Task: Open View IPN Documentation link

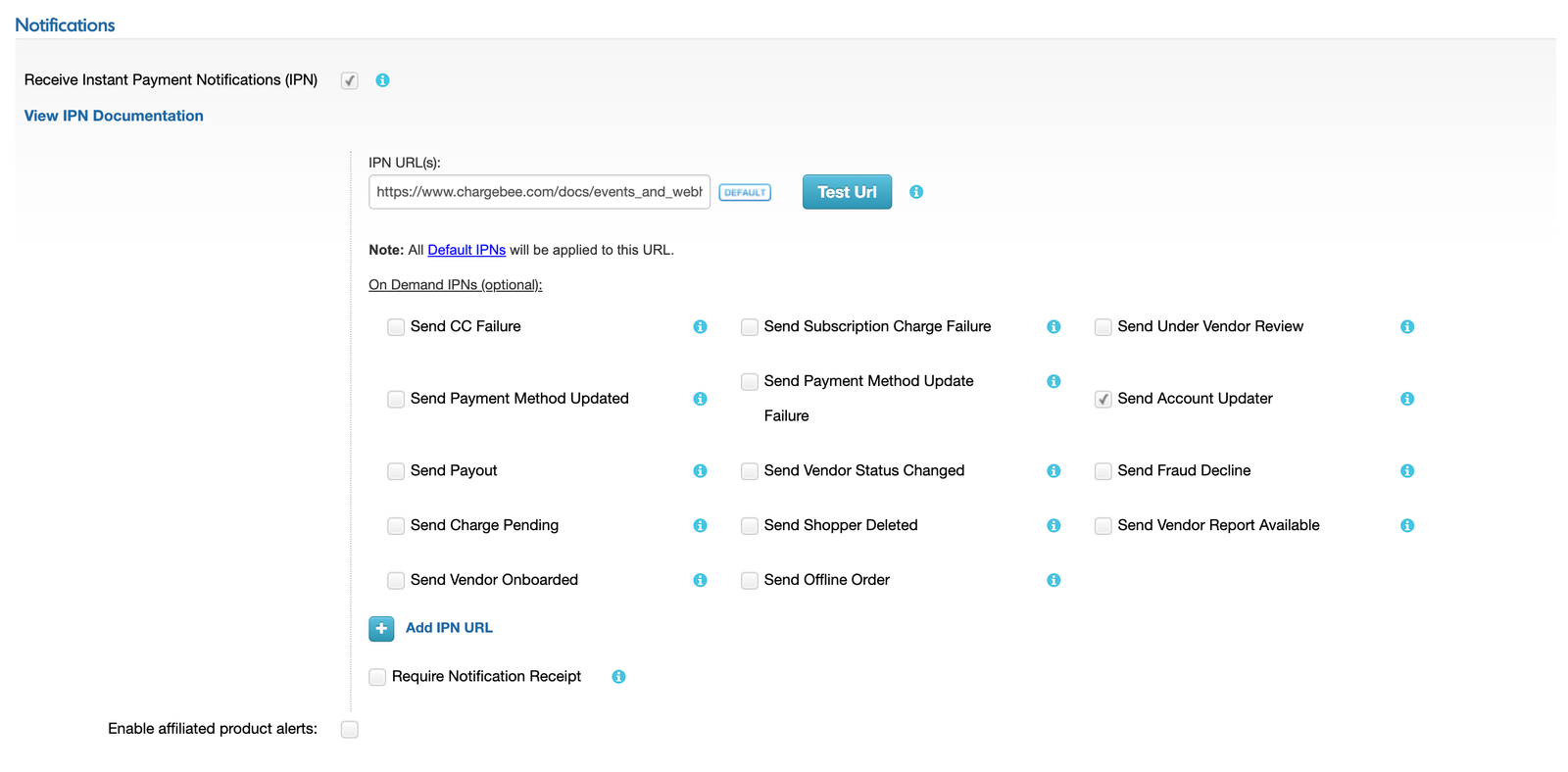Action: tap(114, 116)
